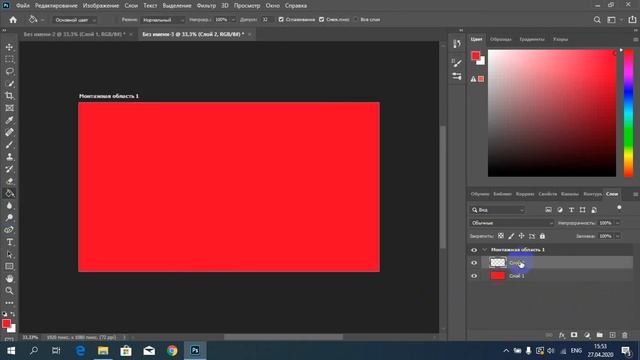Image resolution: width=640 pixels, height=360 pixels.
Task: Delete layer with trash icon
Action: (625, 335)
